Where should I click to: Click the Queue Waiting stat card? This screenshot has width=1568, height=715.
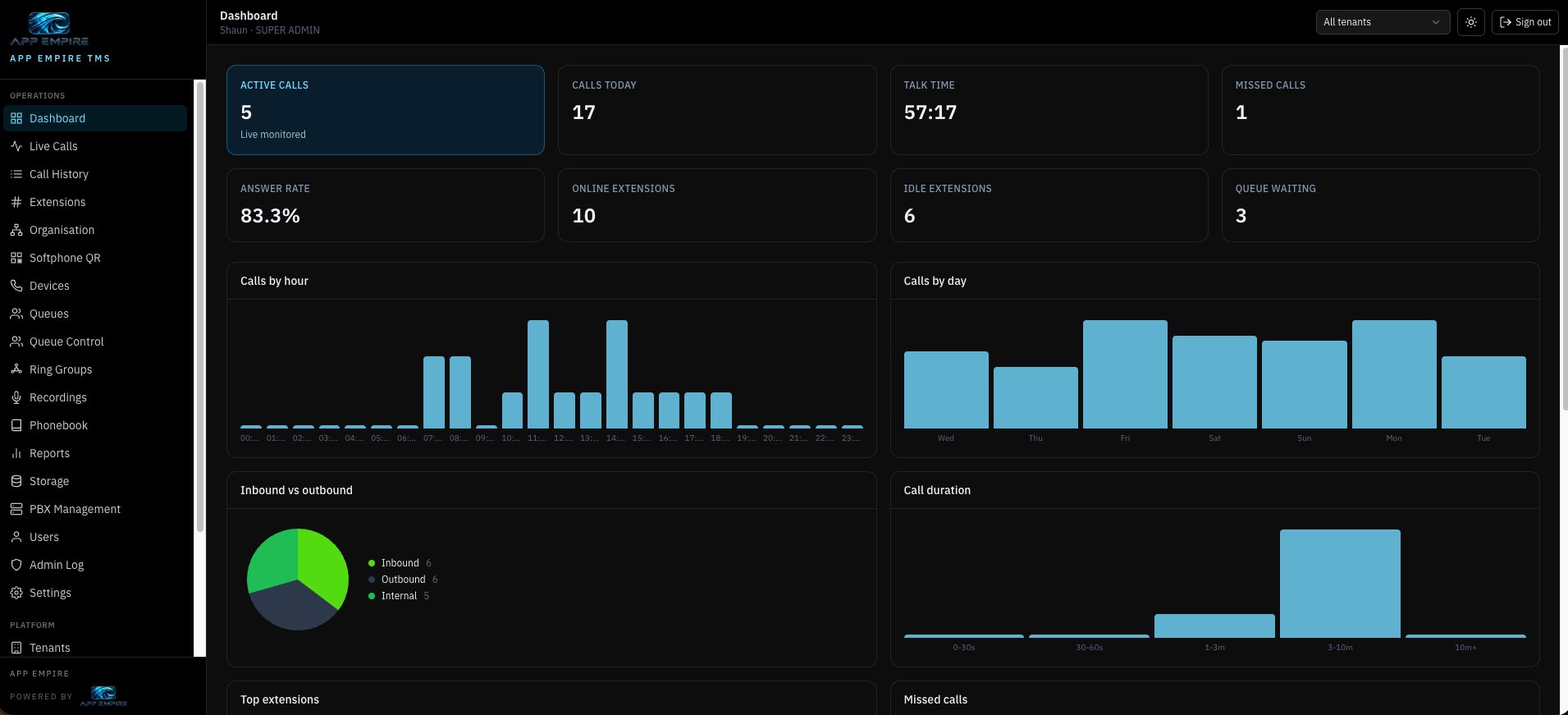click(x=1380, y=205)
